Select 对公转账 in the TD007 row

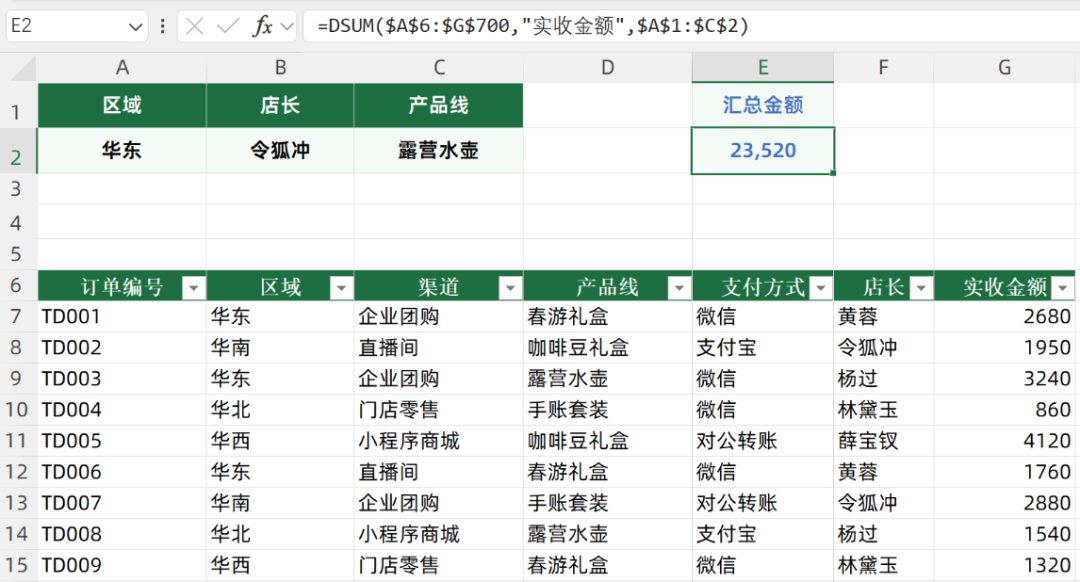point(763,503)
